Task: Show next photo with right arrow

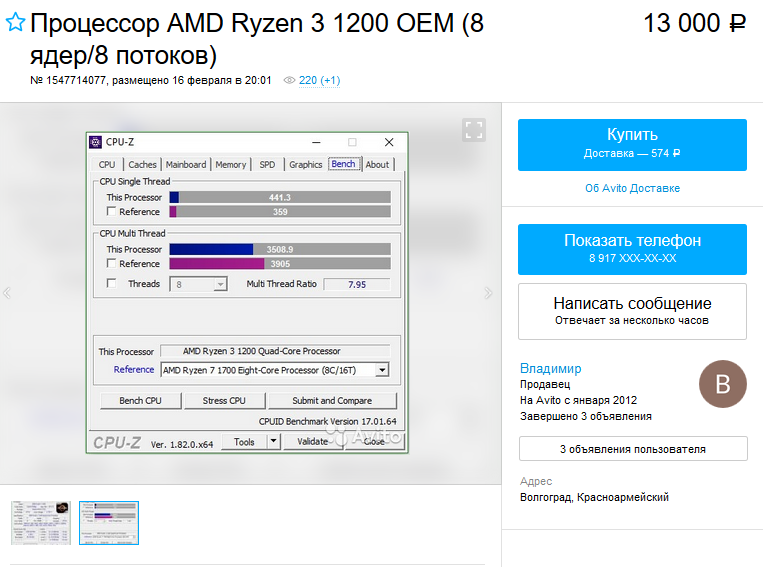Action: click(x=488, y=293)
